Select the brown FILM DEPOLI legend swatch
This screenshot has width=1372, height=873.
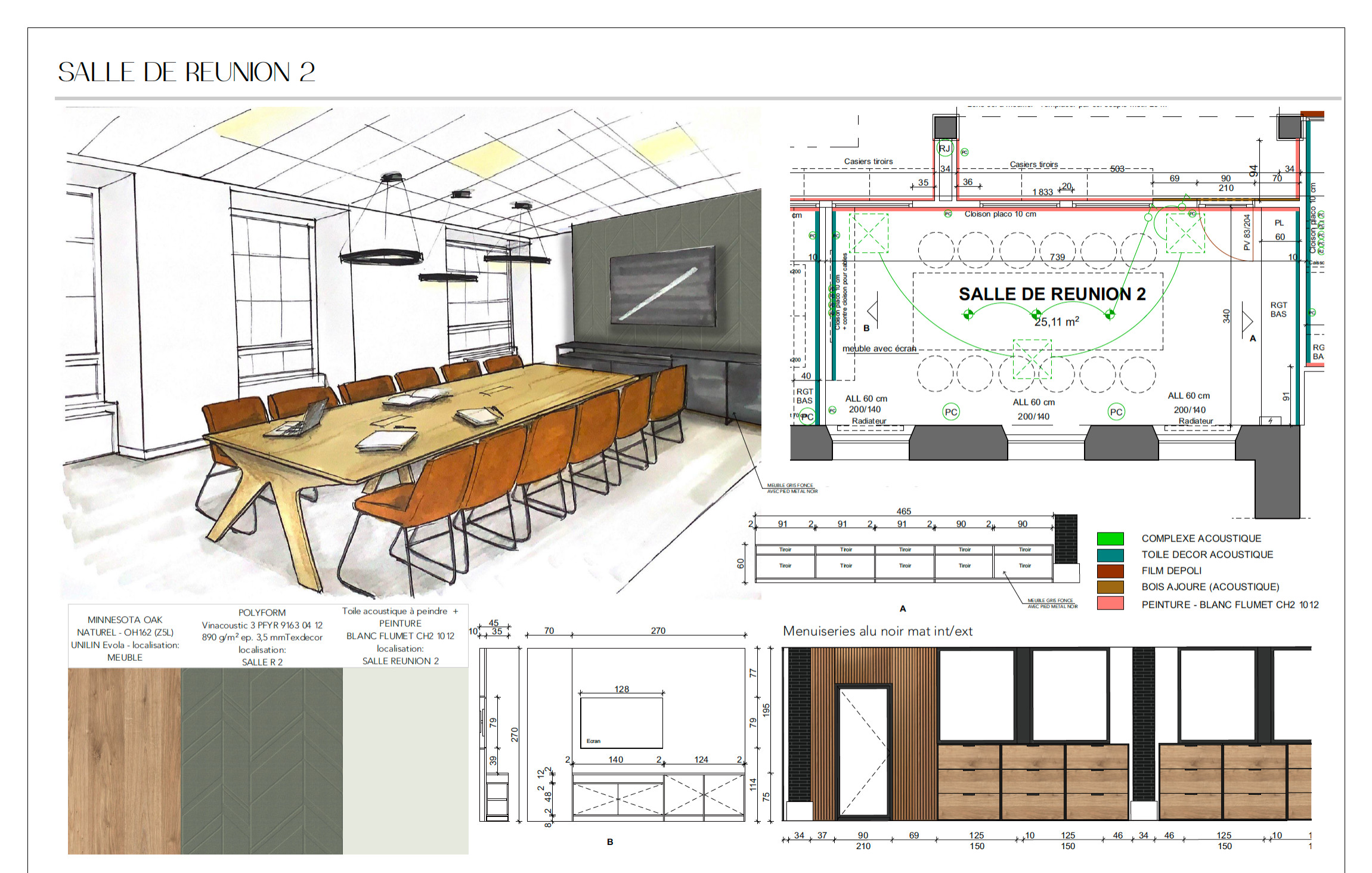[x=1110, y=571]
